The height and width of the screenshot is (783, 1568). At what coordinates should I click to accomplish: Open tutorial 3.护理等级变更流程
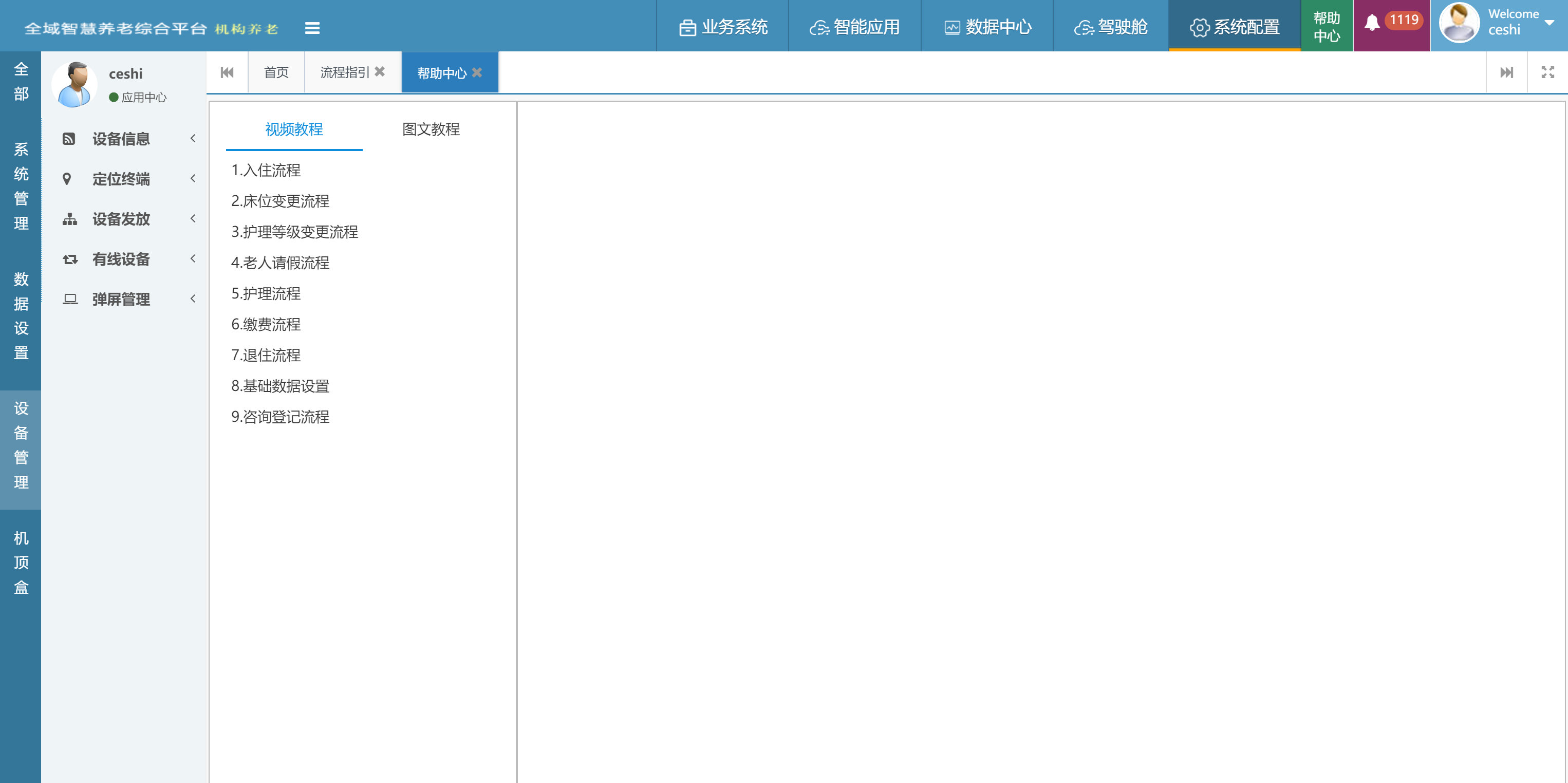click(x=294, y=232)
